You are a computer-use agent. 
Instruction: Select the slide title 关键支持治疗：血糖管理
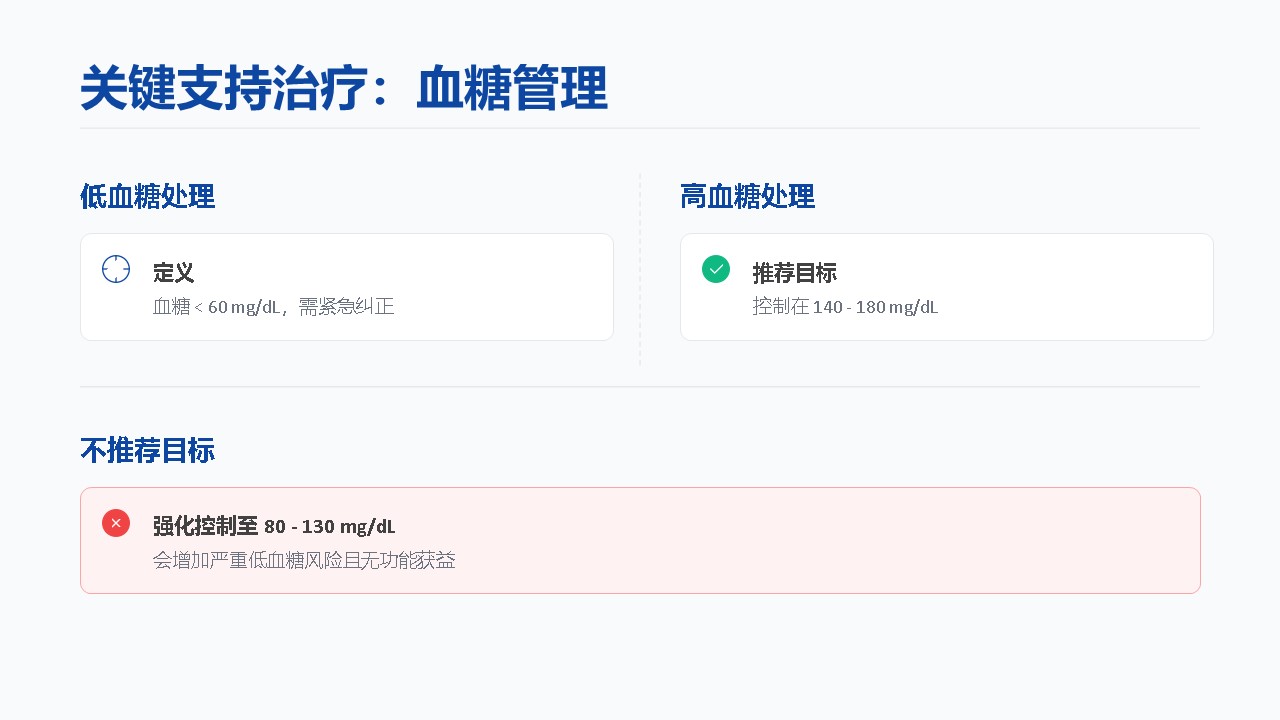coord(344,89)
